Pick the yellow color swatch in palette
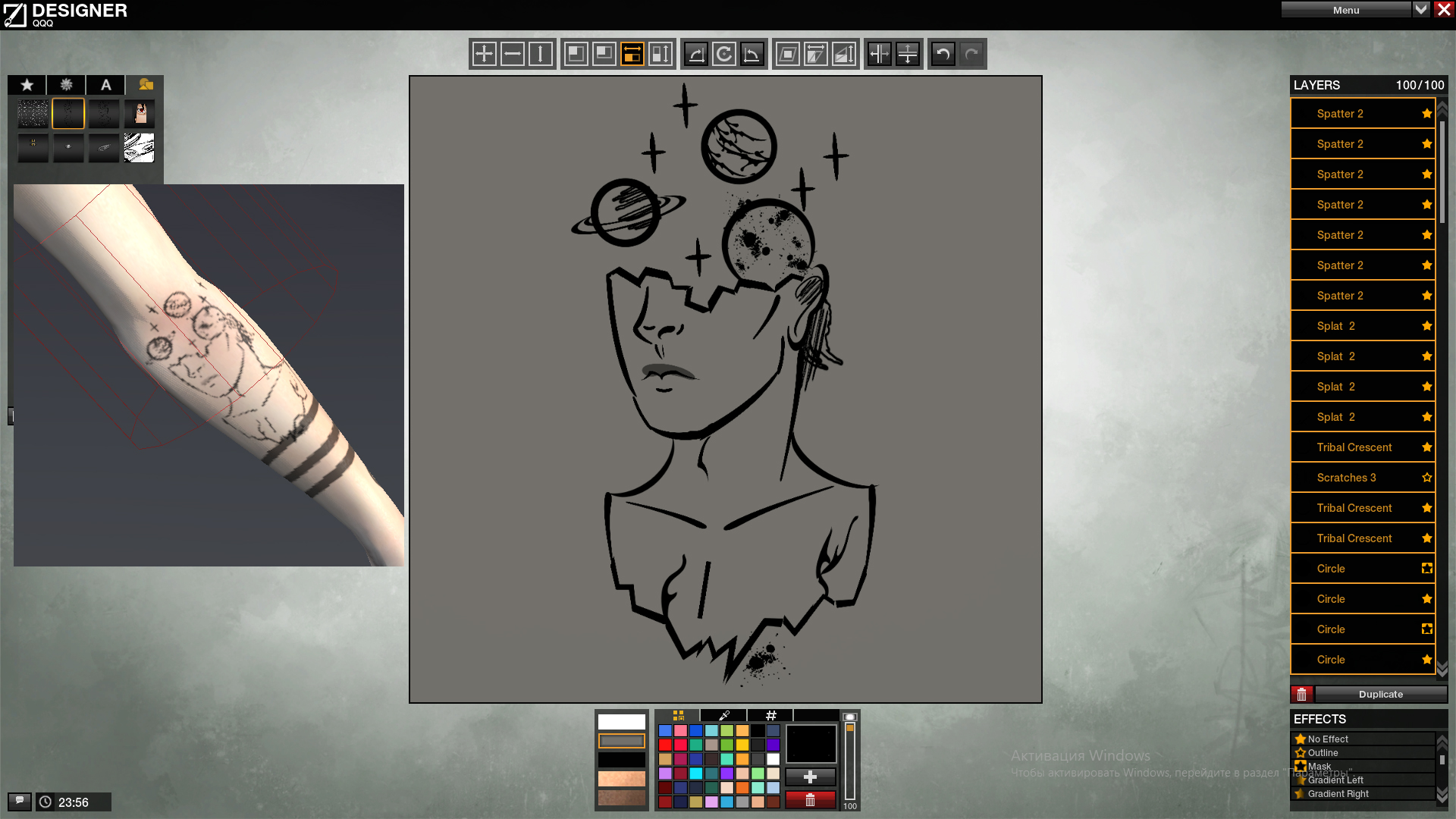The image size is (1456, 819). point(742,745)
